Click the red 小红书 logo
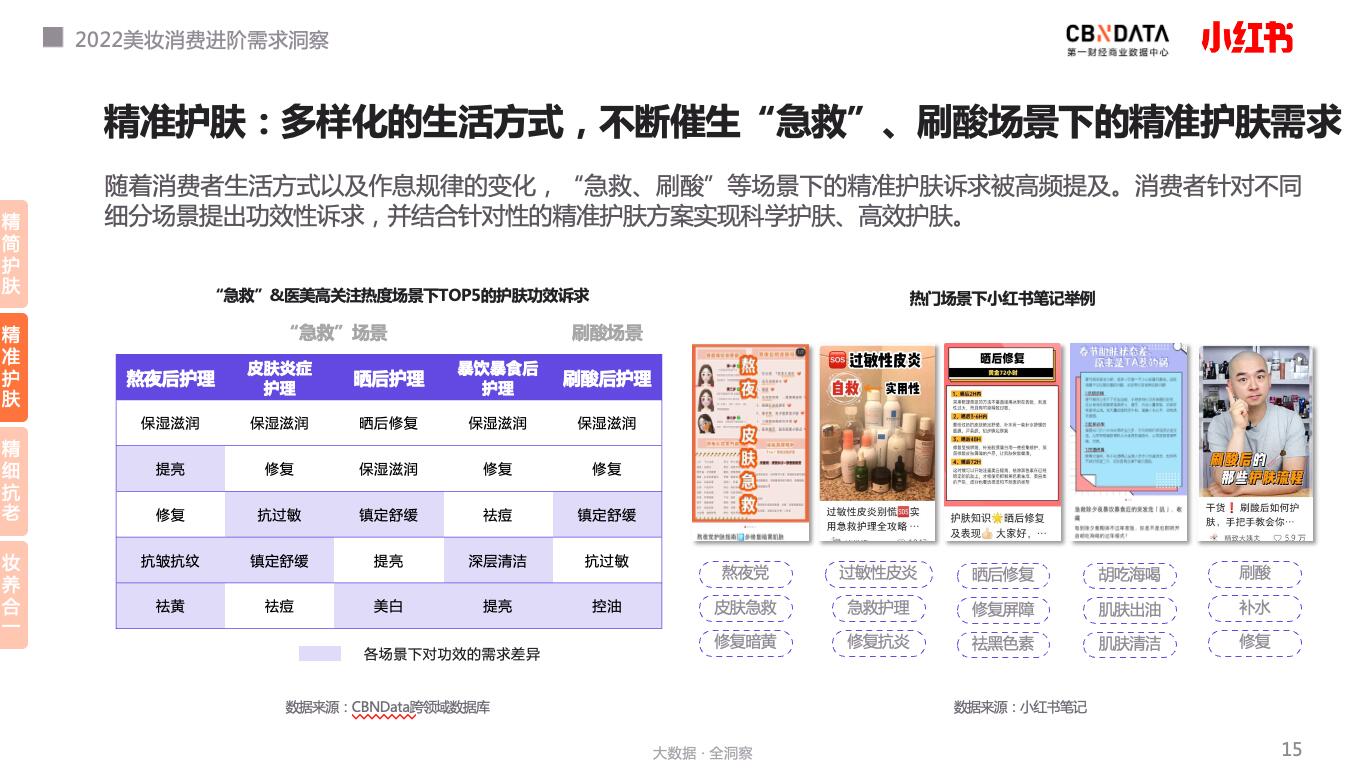The width and height of the screenshot is (1356, 772). [1246, 38]
